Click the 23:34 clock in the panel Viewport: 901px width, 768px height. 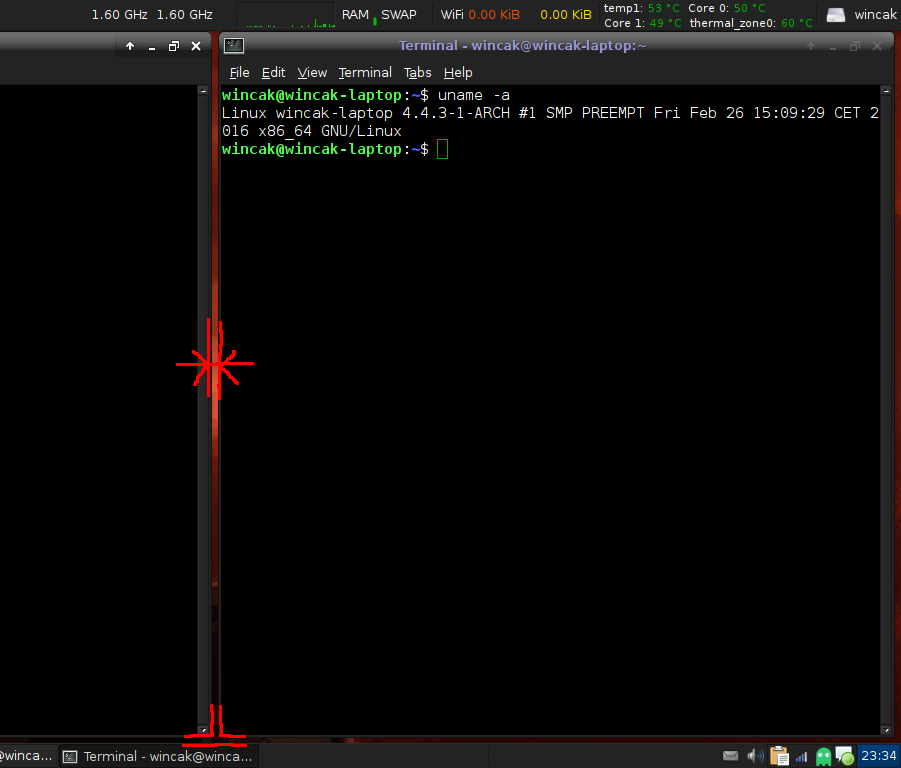878,756
